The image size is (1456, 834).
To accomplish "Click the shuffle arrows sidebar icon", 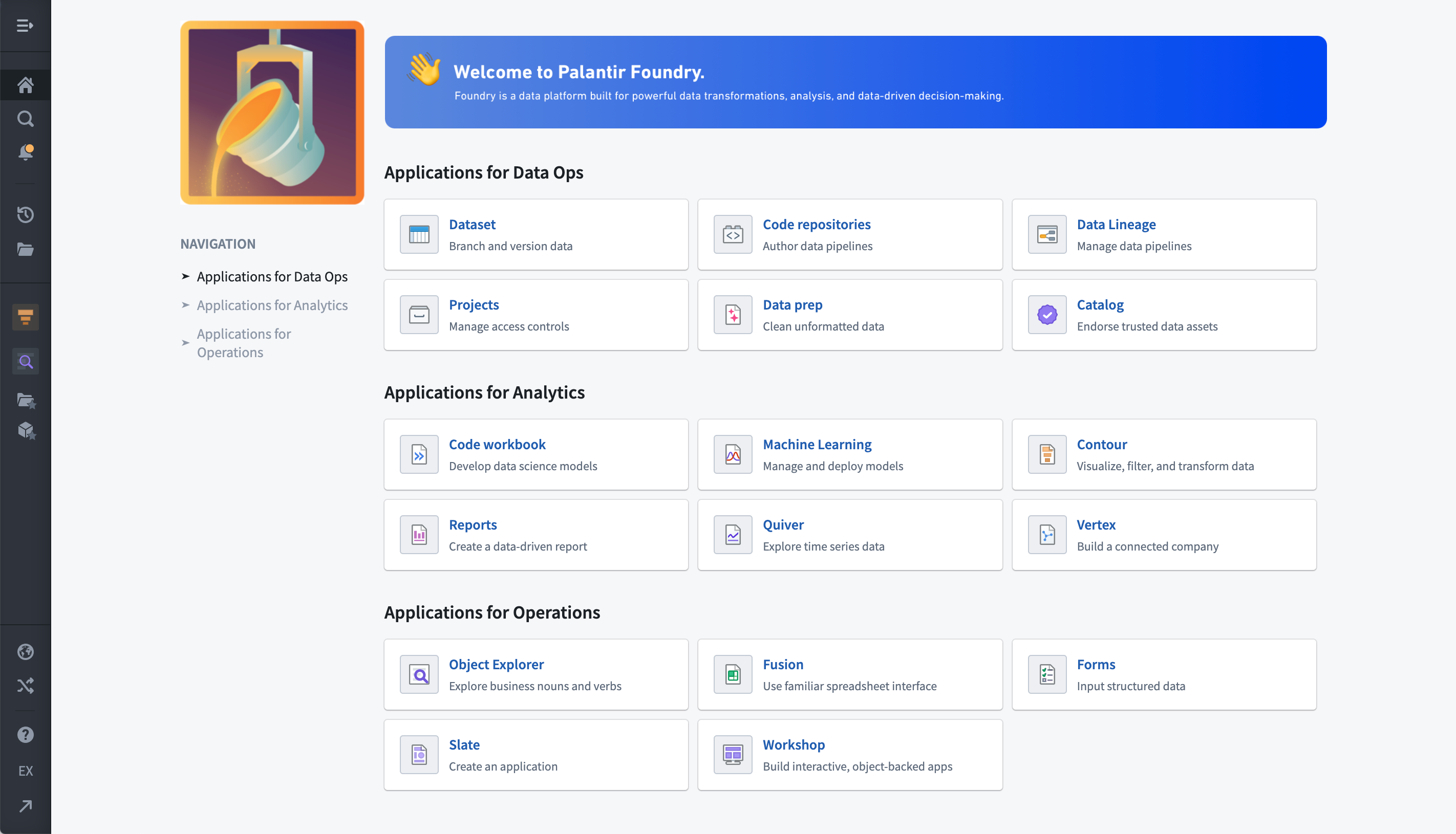I will tap(25, 686).
